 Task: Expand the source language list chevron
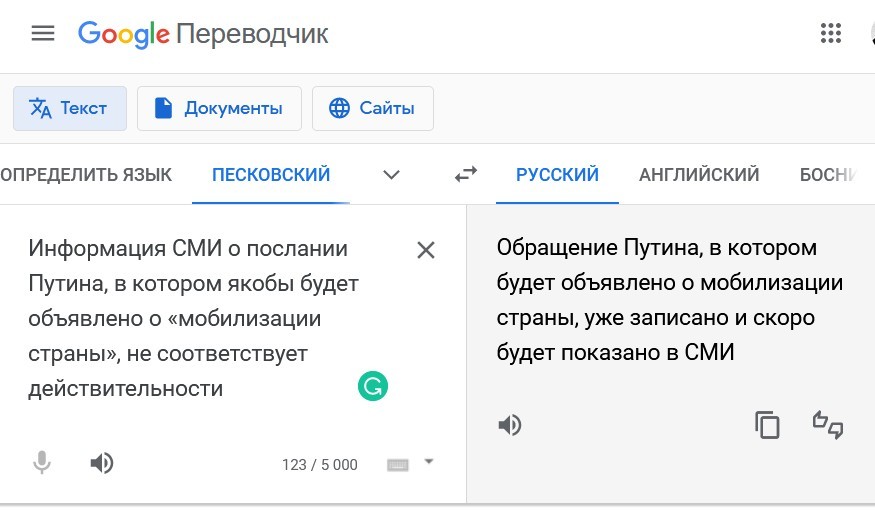click(x=391, y=175)
